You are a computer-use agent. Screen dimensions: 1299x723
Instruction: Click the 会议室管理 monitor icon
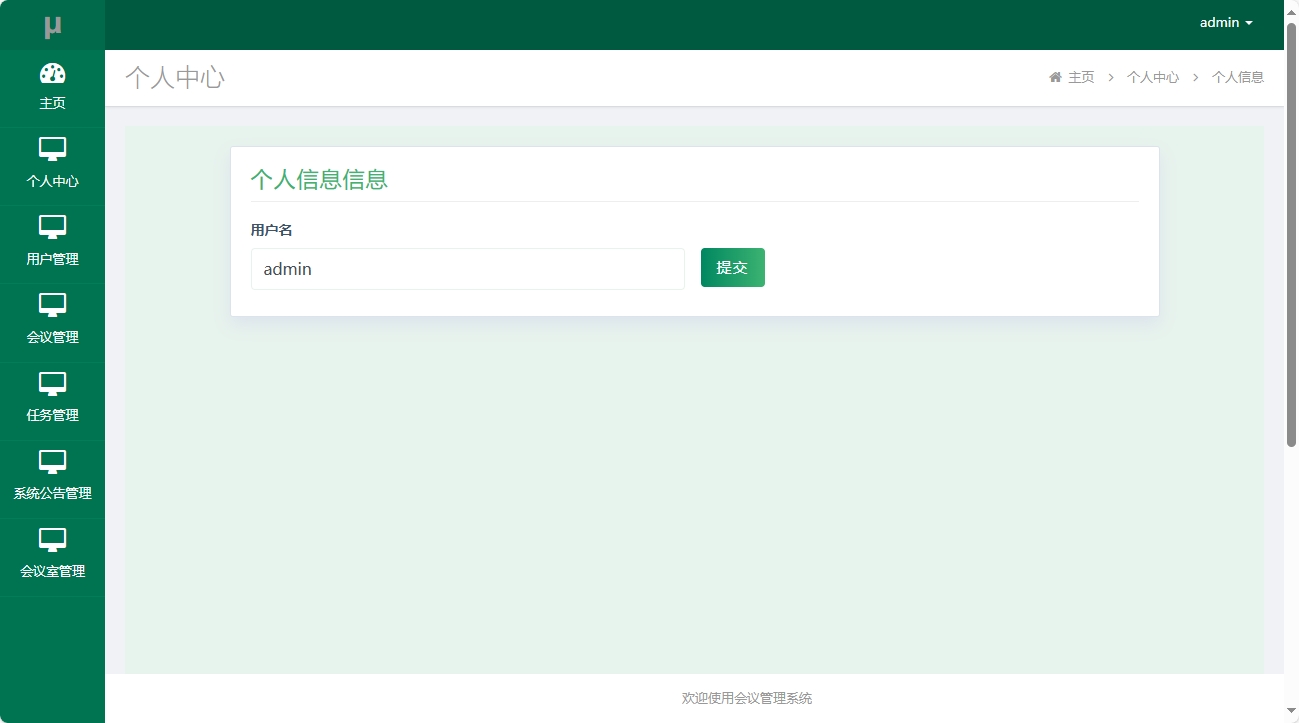click(x=53, y=541)
